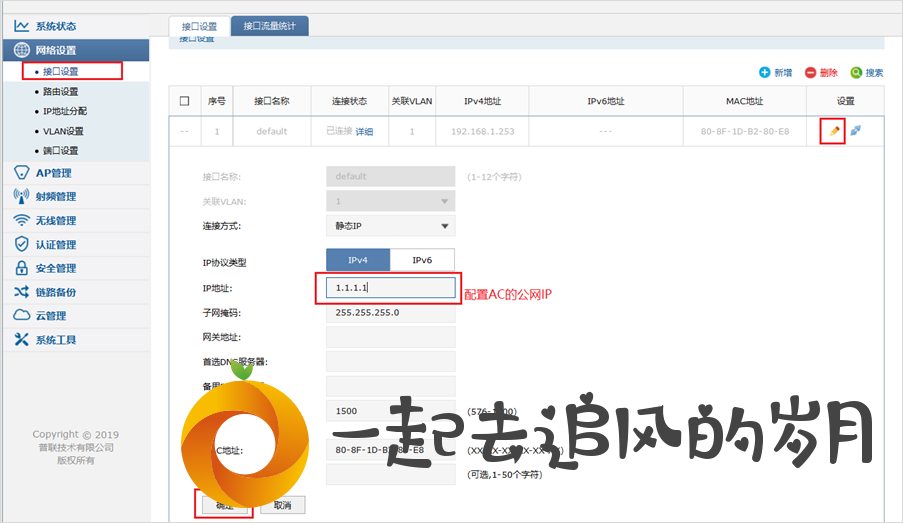Viewport: 903px width, 523px height.
Task: Click the 连接状态 column header
Action: point(350,101)
